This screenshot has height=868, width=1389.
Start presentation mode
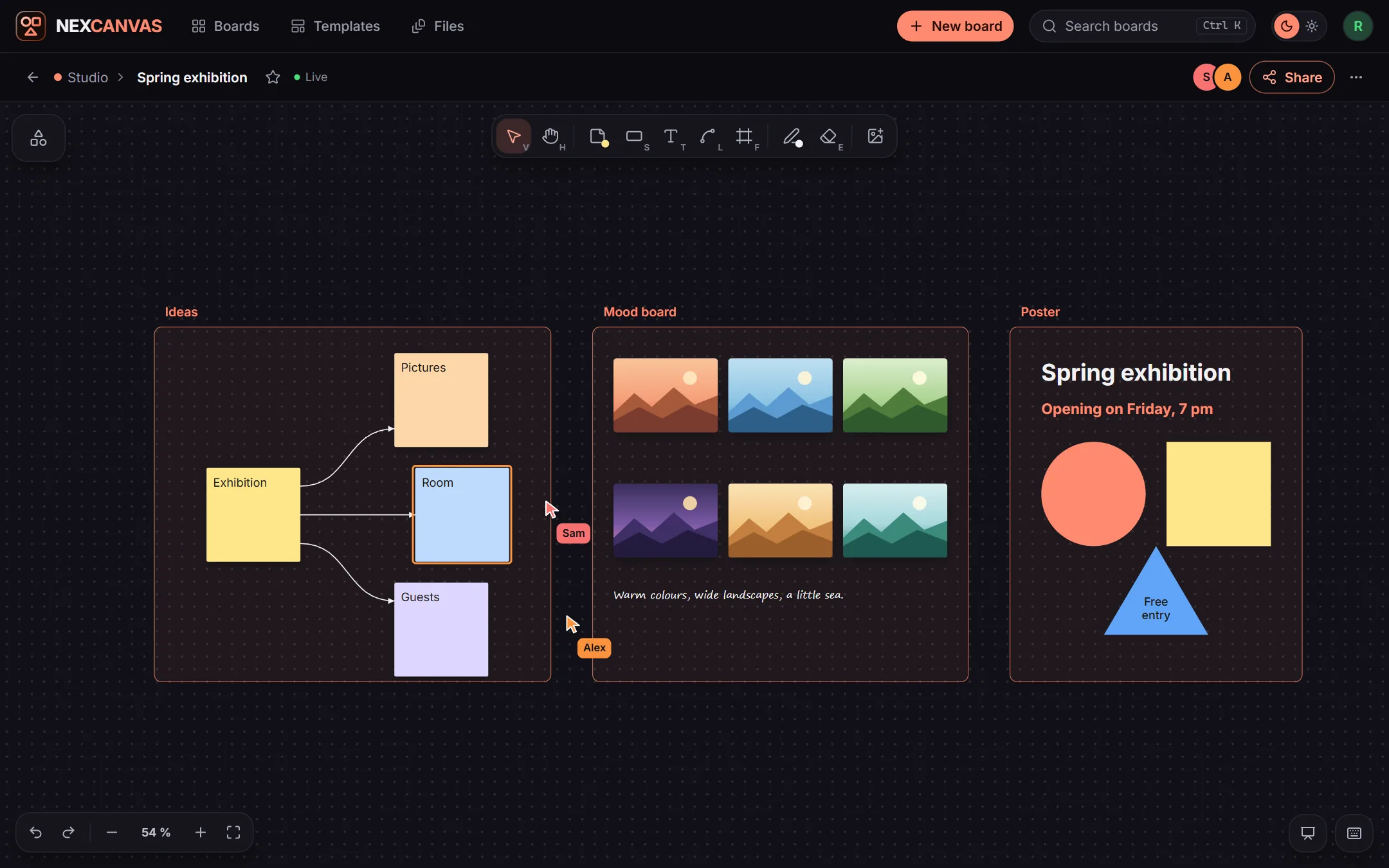(1308, 833)
